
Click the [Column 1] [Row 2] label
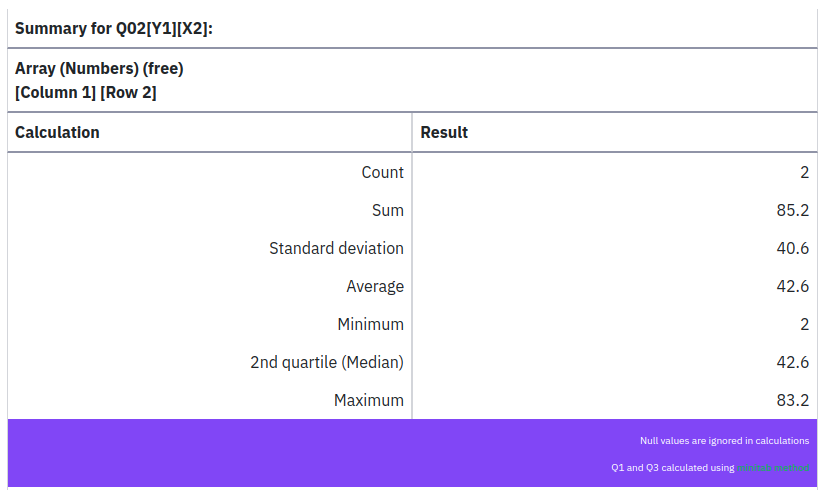[x=86, y=93]
